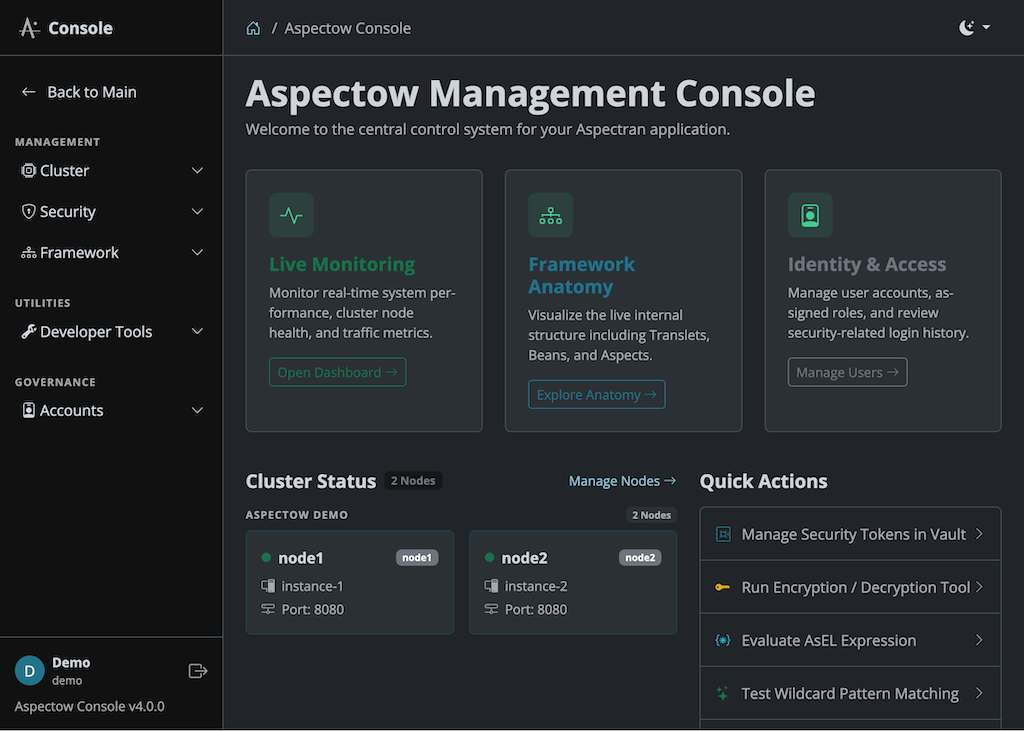Screen dimensions: 1024x731
Task: Click the Manage Users button
Action: tap(847, 372)
